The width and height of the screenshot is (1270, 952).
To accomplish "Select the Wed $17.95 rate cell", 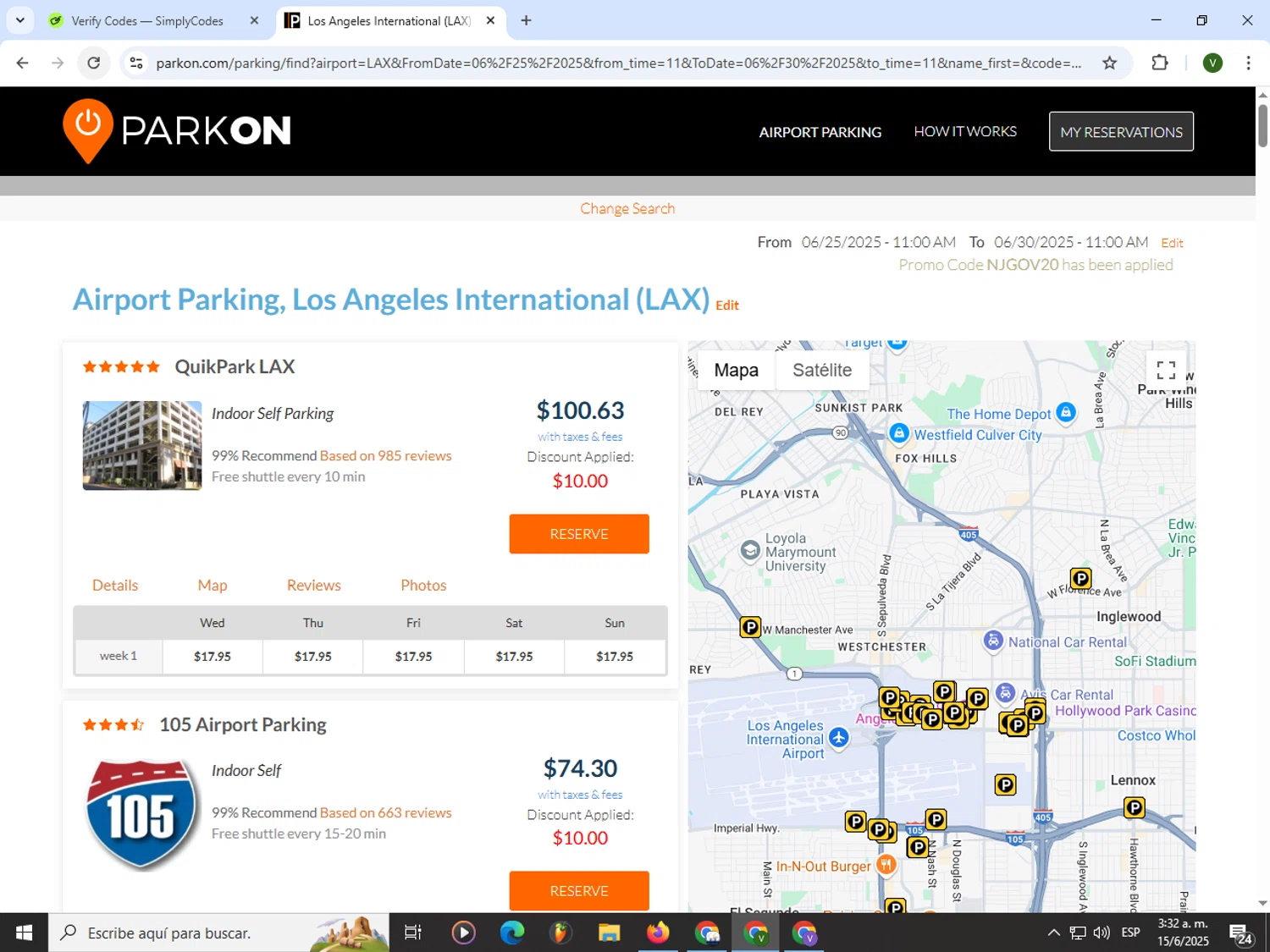I will [x=213, y=656].
